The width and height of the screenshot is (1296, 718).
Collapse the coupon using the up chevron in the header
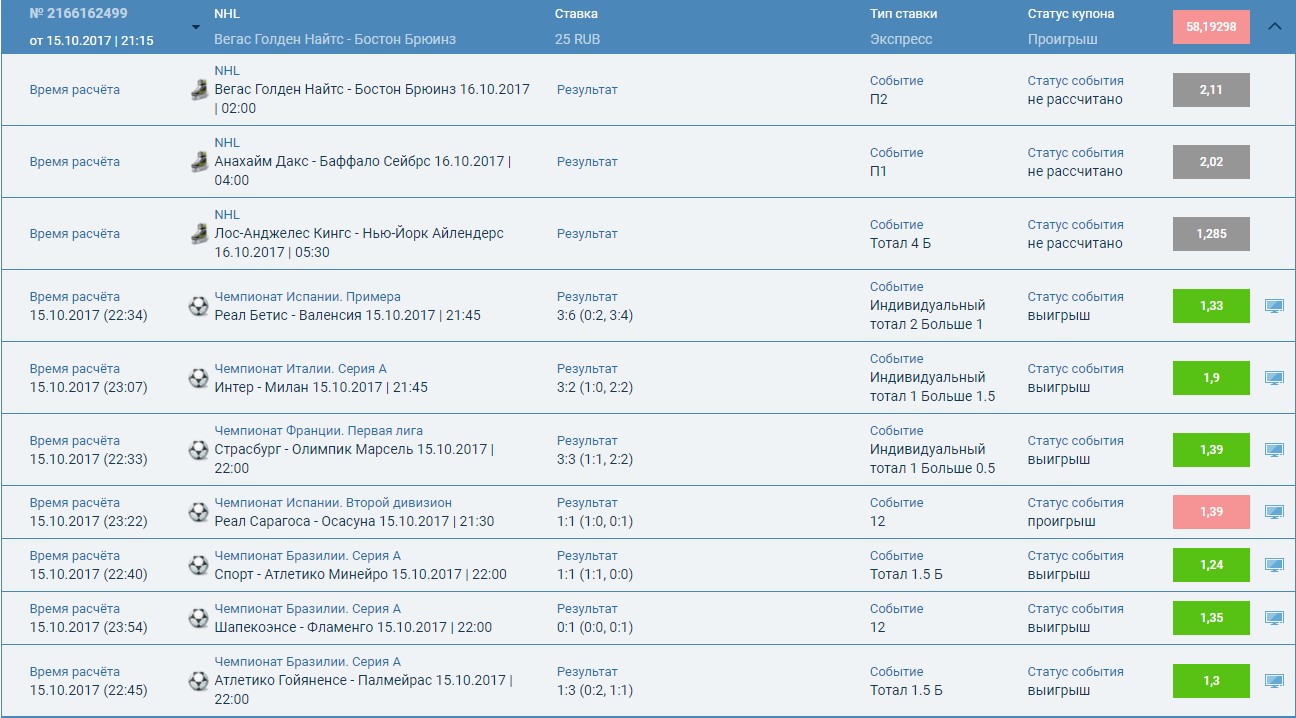point(1275,27)
